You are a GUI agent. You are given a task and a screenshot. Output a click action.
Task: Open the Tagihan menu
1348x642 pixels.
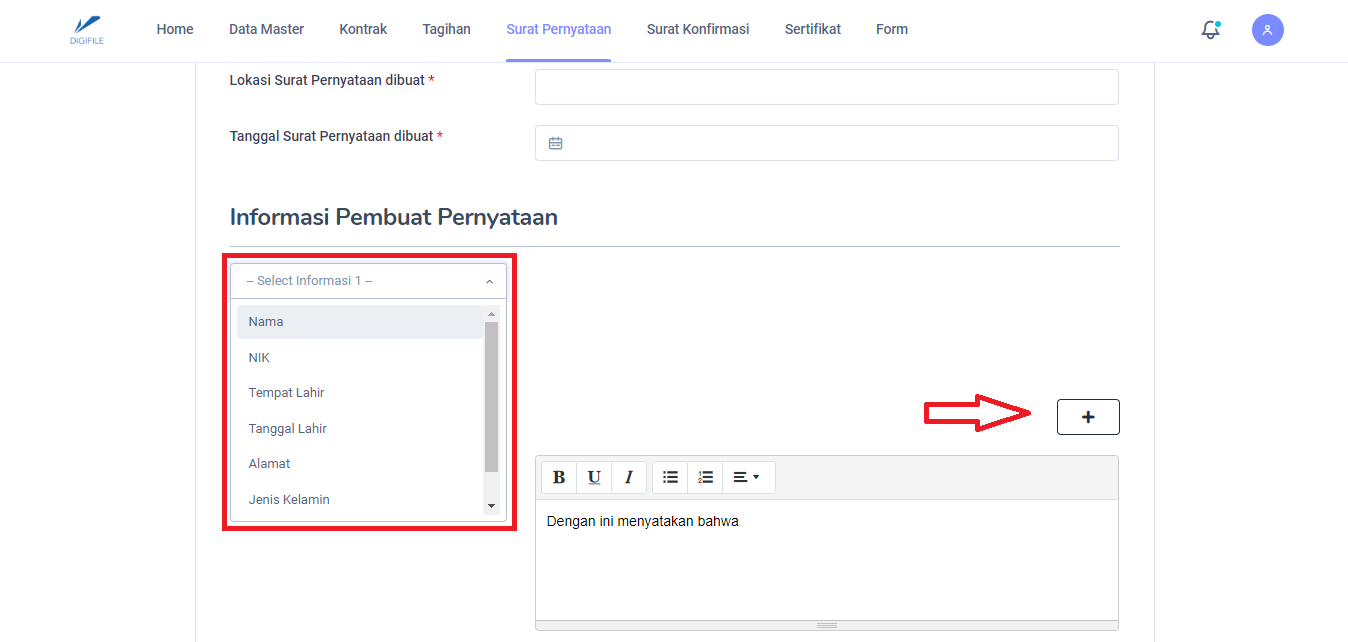pyautogui.click(x=446, y=30)
